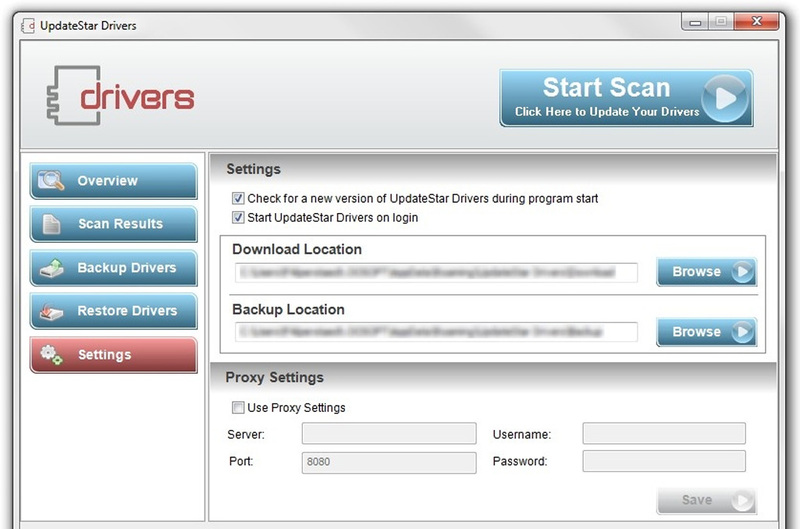Open the Scan Results section
800x529 pixels.
tap(113, 224)
